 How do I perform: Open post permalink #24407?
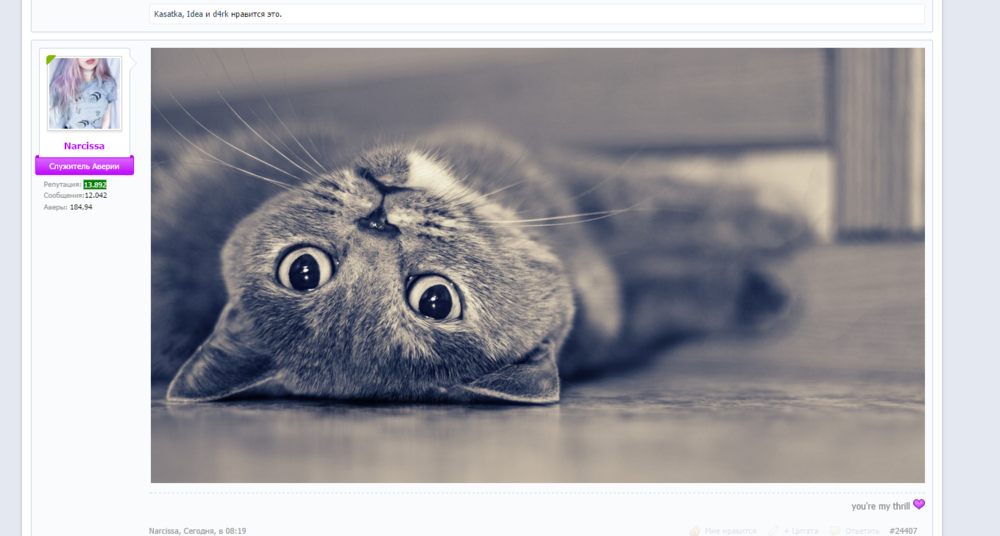click(x=903, y=531)
